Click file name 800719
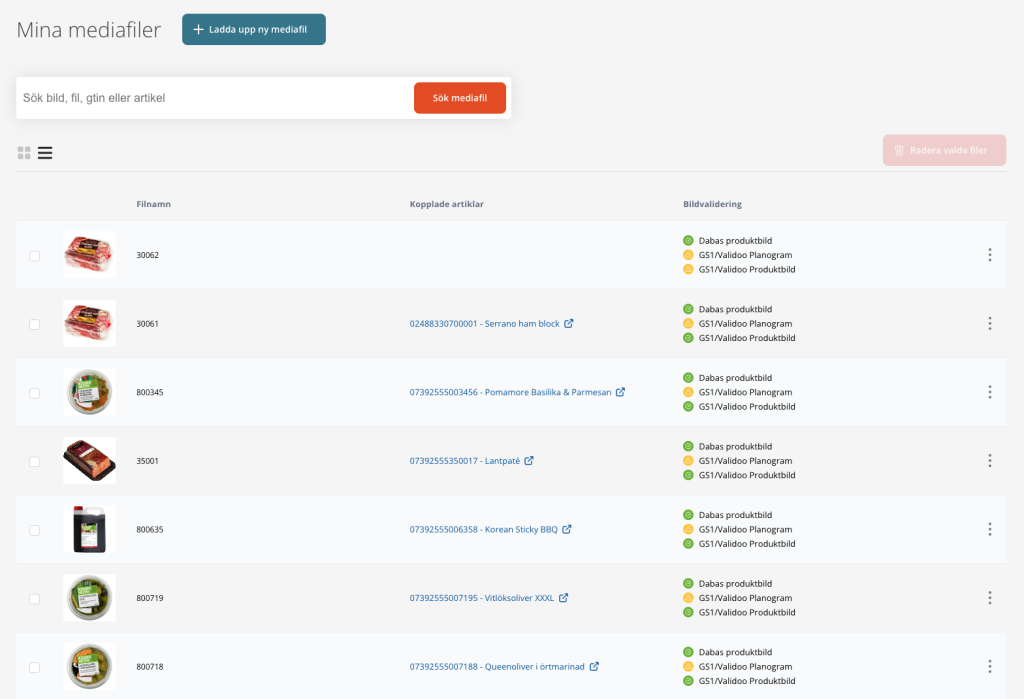 pyautogui.click(x=150, y=598)
